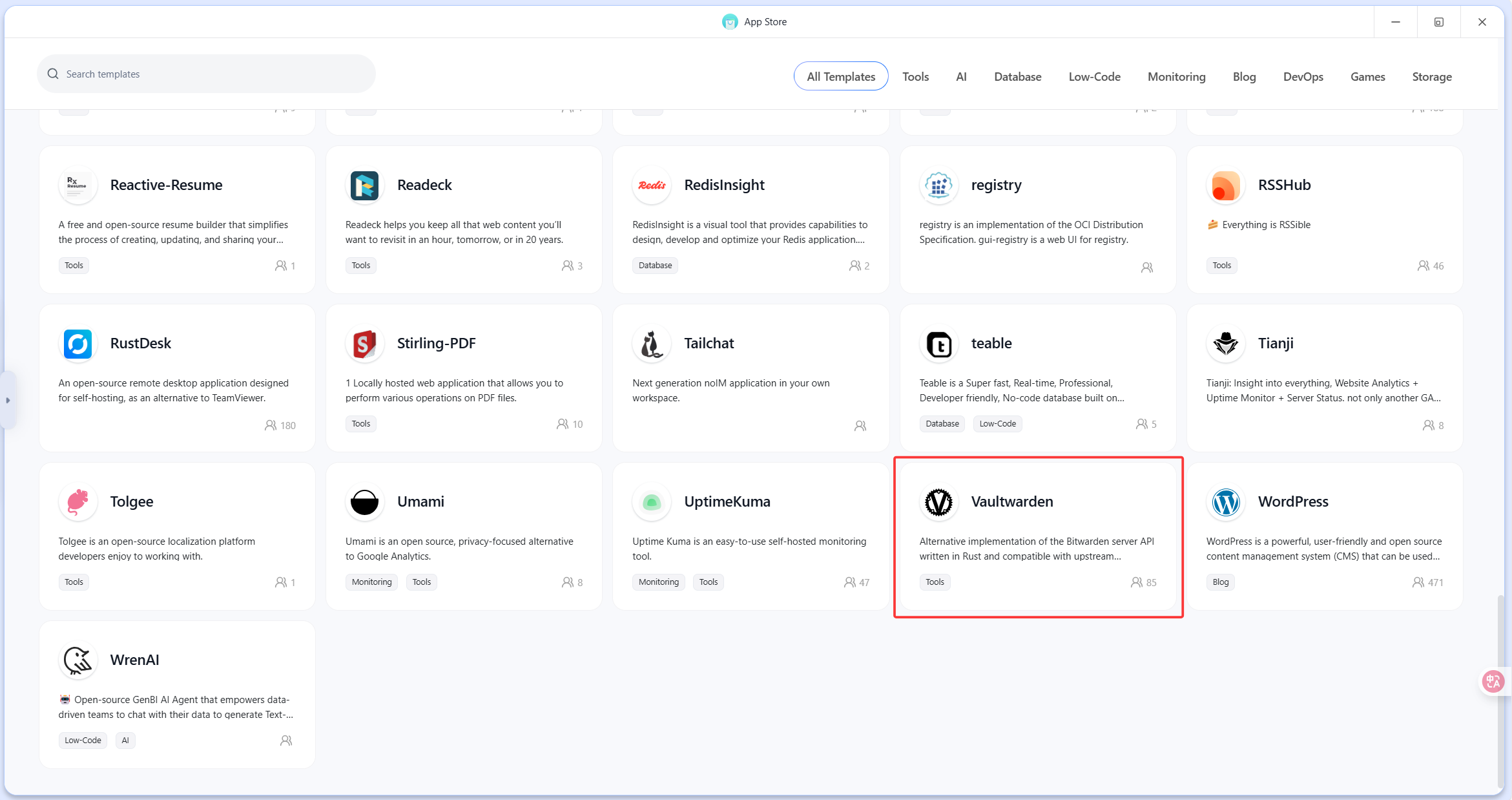Click the Tools tag on RSSHub
Viewport: 1512px width, 800px height.
1221,266
